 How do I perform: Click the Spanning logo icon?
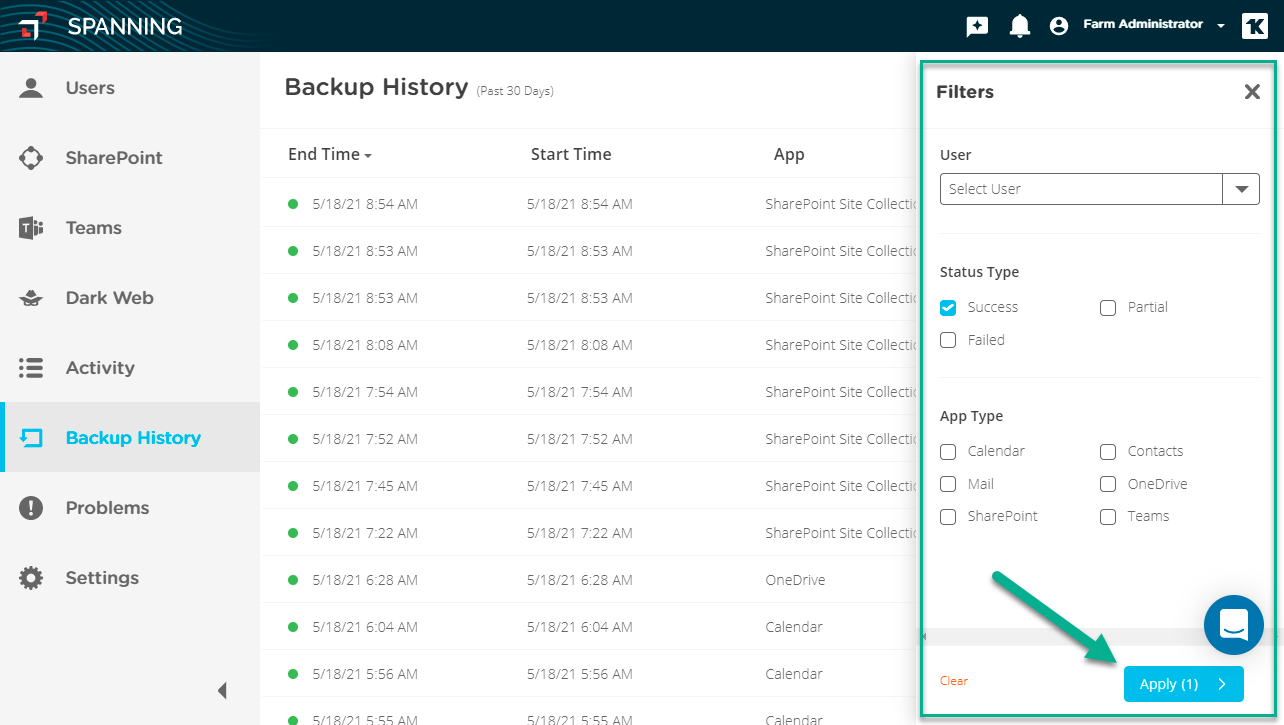pyautogui.click(x=33, y=26)
